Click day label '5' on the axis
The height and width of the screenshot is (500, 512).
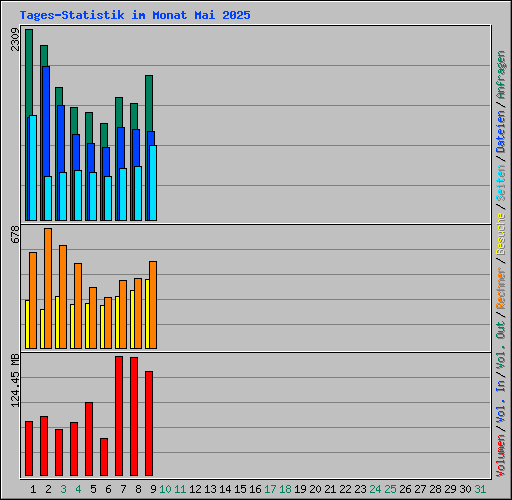(93, 489)
